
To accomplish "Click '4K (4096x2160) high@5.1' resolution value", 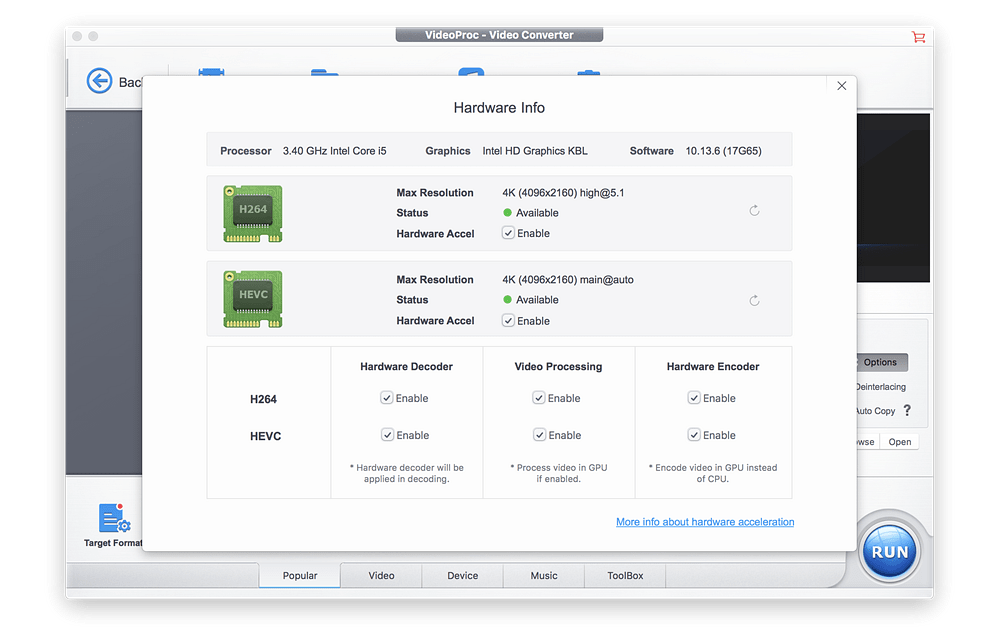I will [x=563, y=193].
